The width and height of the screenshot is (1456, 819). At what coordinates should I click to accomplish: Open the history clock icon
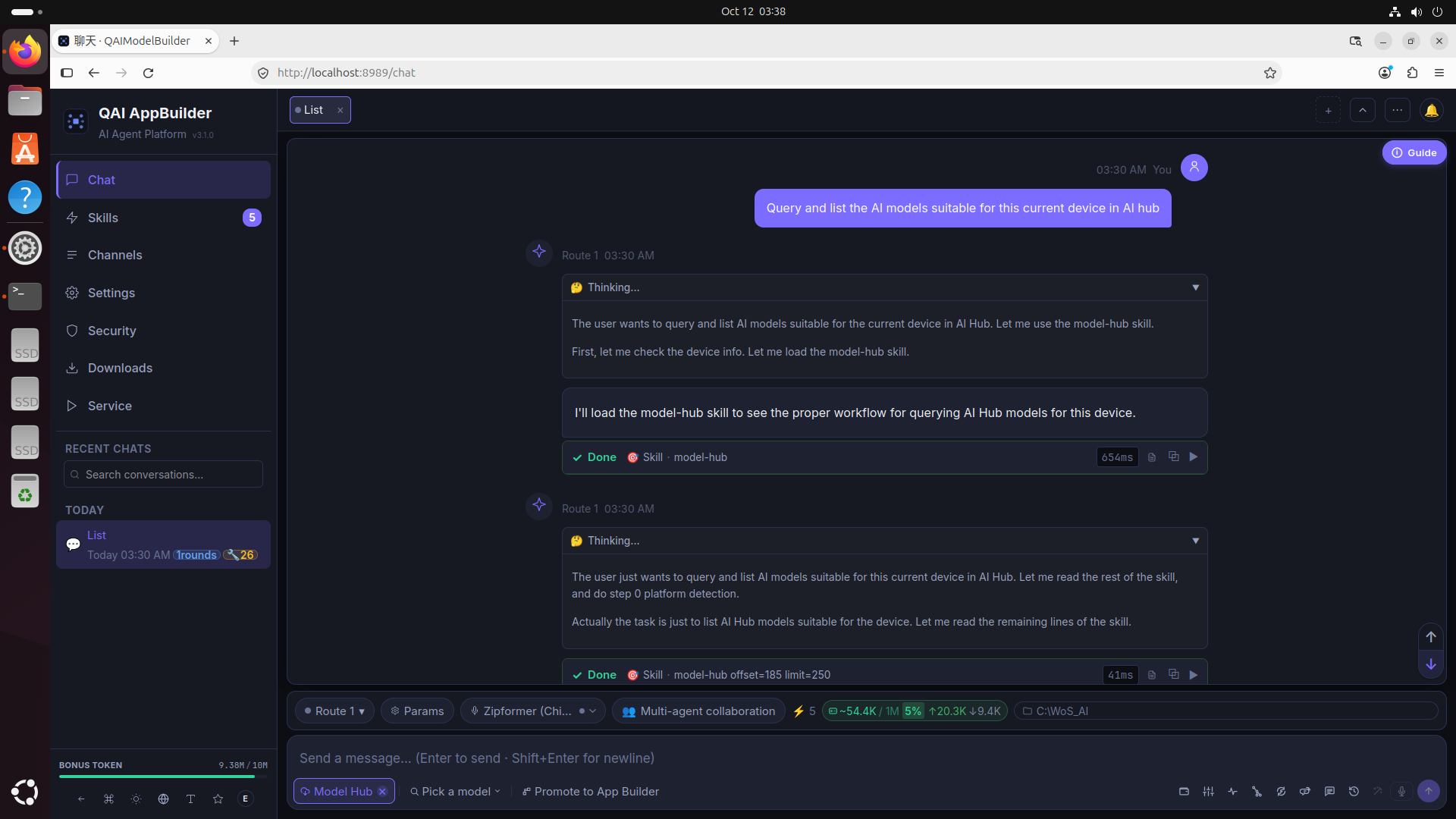pos(1354,792)
